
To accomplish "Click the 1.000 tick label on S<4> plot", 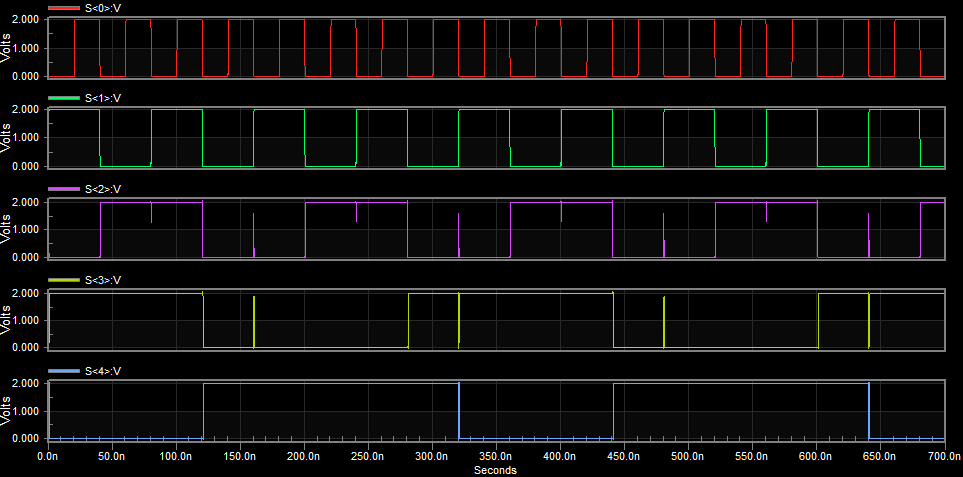I will pos(28,410).
